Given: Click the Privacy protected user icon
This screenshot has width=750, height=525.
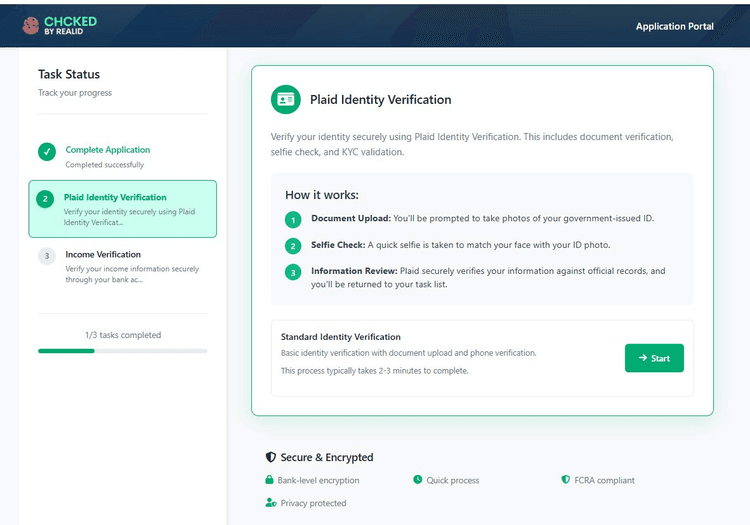Looking at the screenshot, I should [271, 503].
